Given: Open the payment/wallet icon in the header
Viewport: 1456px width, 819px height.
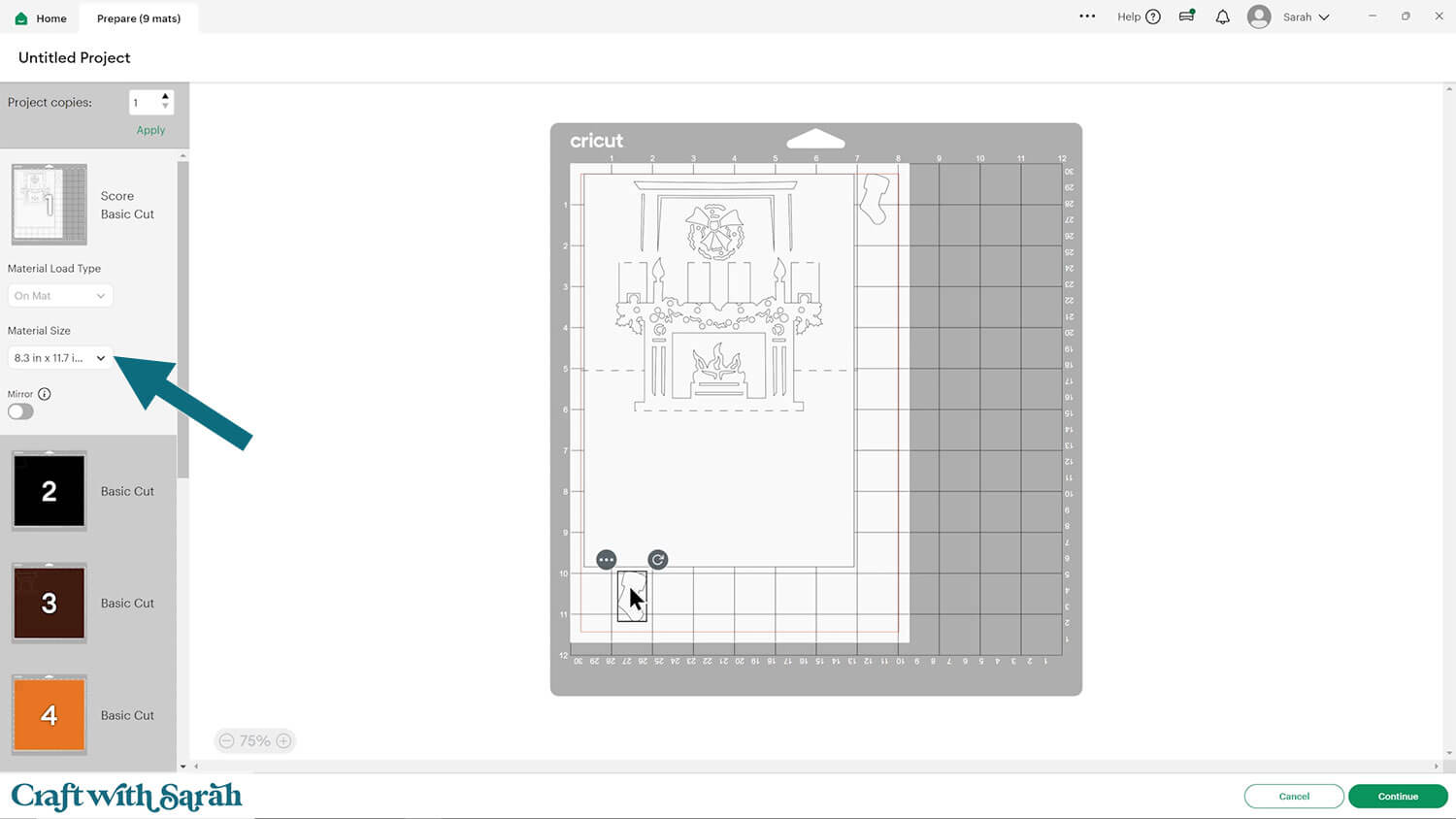Looking at the screenshot, I should [x=1186, y=16].
